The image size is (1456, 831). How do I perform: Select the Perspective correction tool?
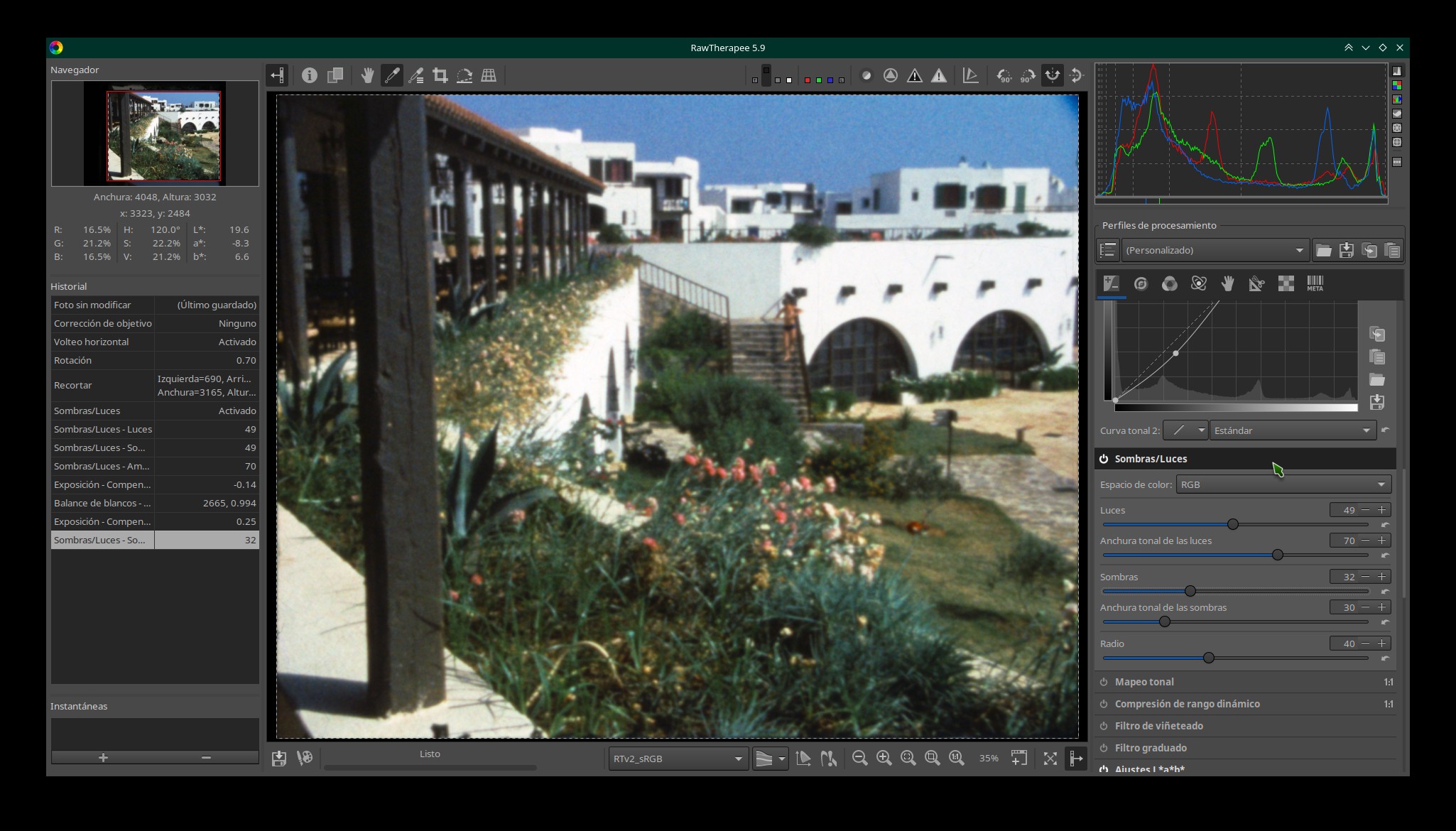[x=489, y=75]
